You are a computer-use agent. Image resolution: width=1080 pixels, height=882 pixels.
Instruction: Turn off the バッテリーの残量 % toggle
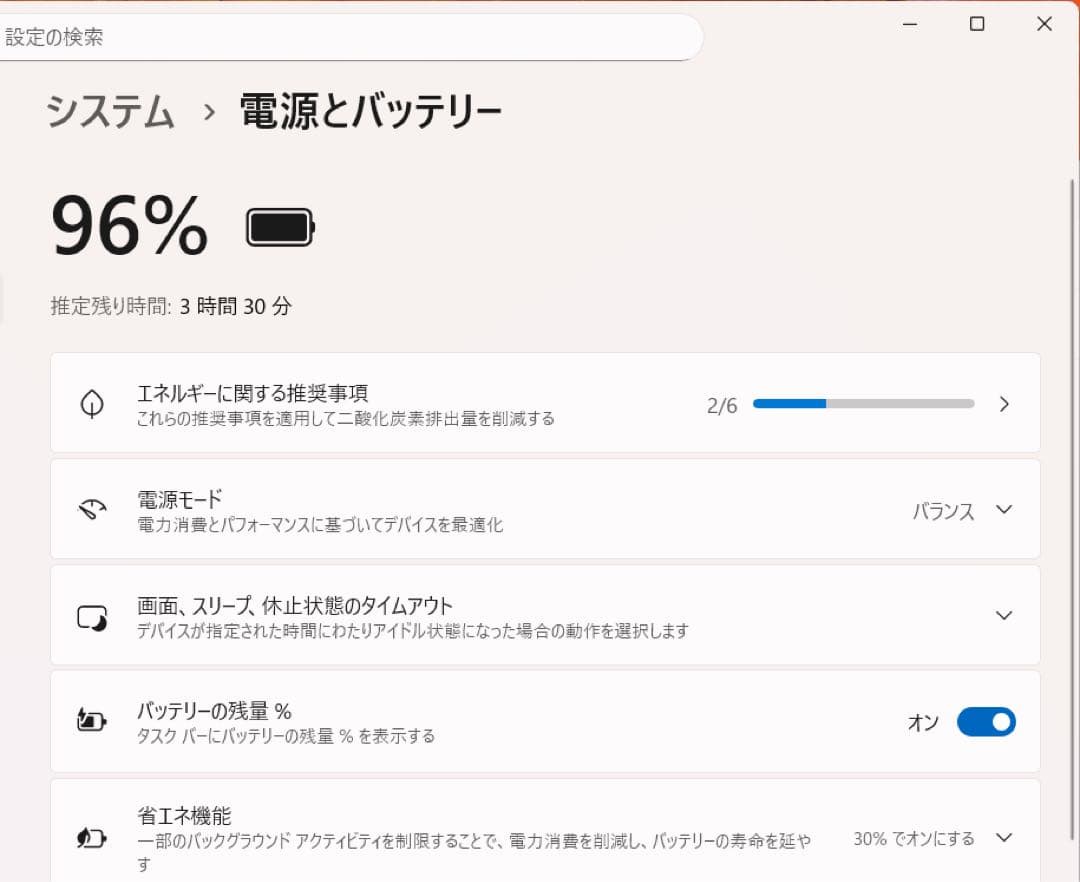(x=986, y=722)
